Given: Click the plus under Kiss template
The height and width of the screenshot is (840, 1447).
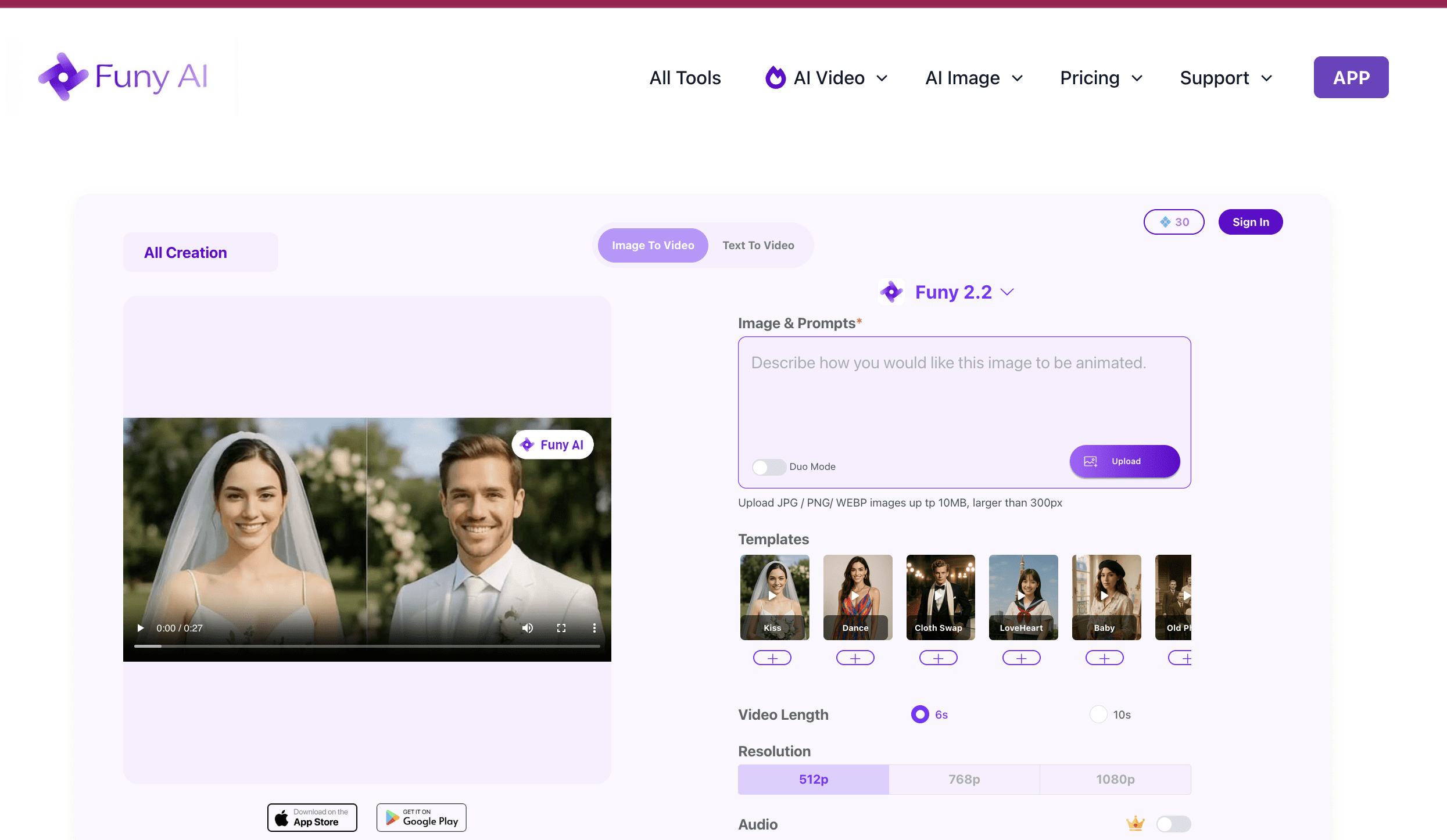Looking at the screenshot, I should 772,658.
